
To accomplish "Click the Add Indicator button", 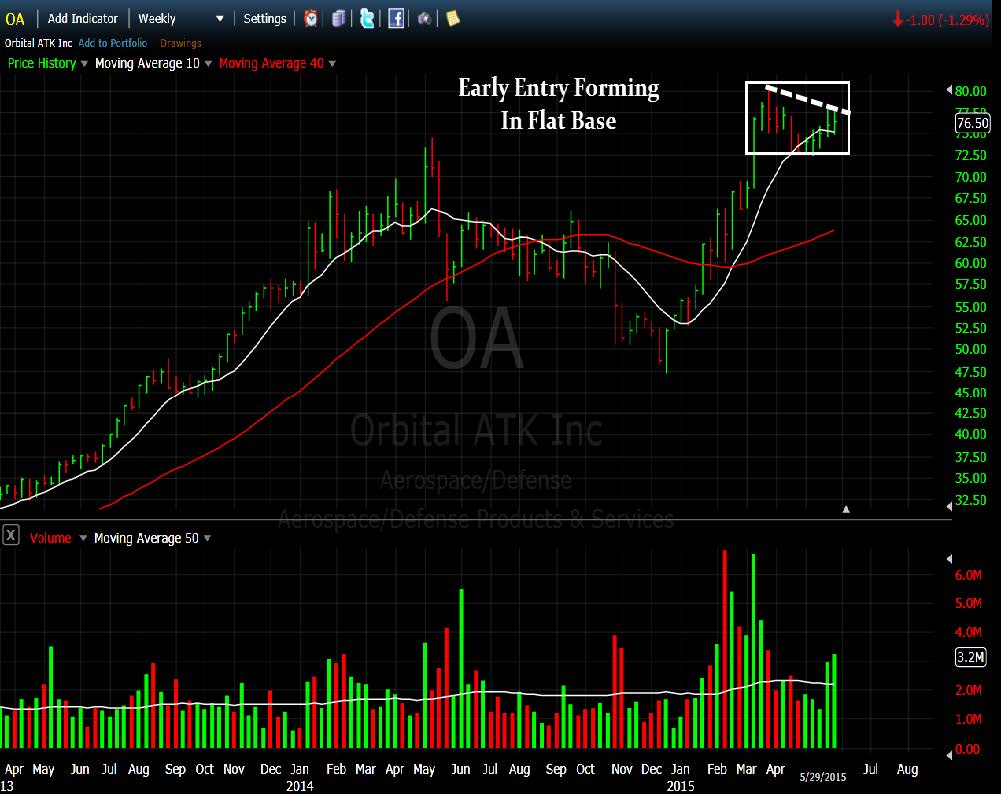I will [x=83, y=19].
